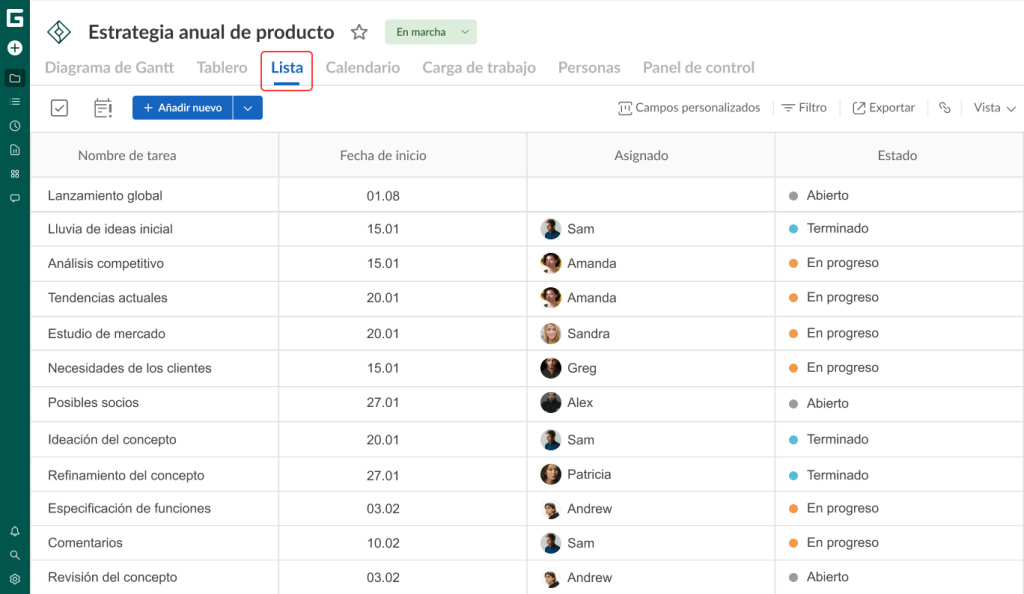
Task: Click Greg's avatar on Necesidades de los clientes
Action: [551, 368]
